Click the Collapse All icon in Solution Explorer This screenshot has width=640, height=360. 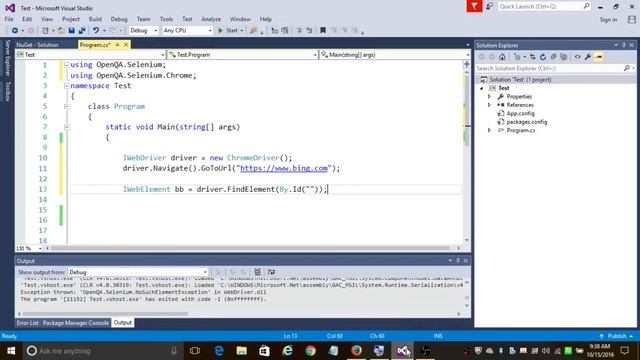[x=553, y=57]
